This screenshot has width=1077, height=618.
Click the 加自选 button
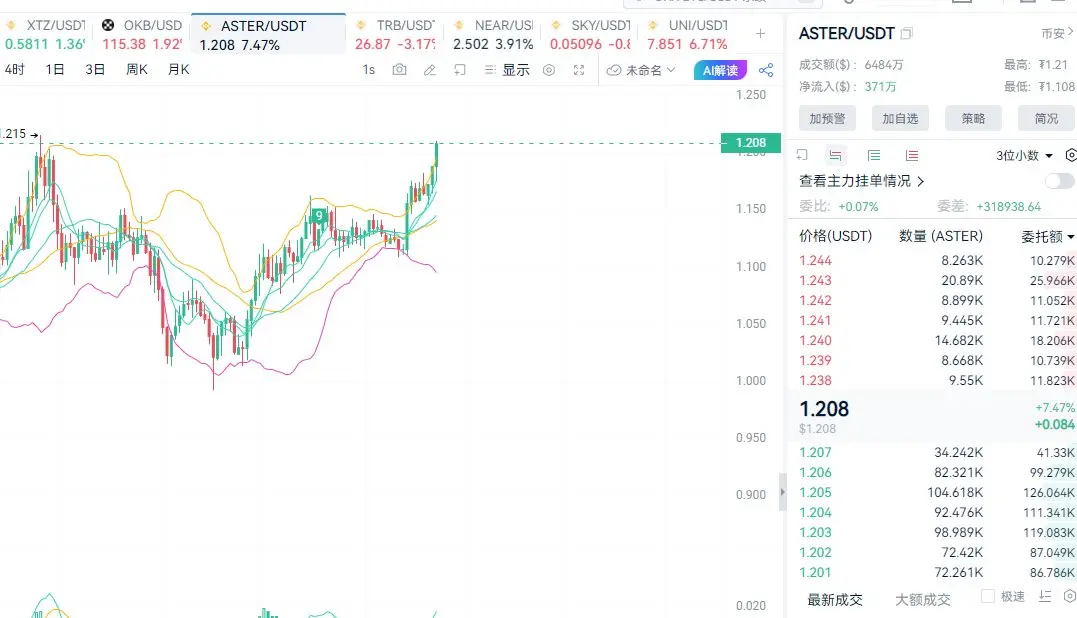pos(900,118)
